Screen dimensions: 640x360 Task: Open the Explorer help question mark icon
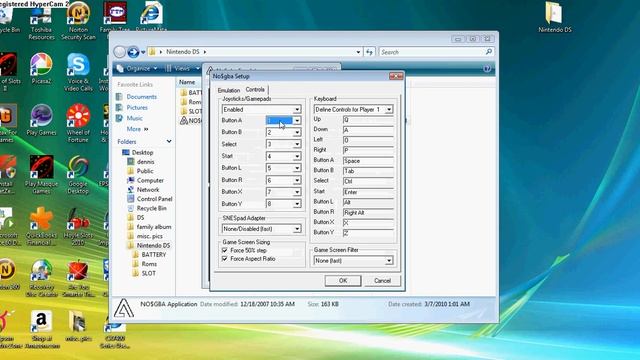[487, 69]
